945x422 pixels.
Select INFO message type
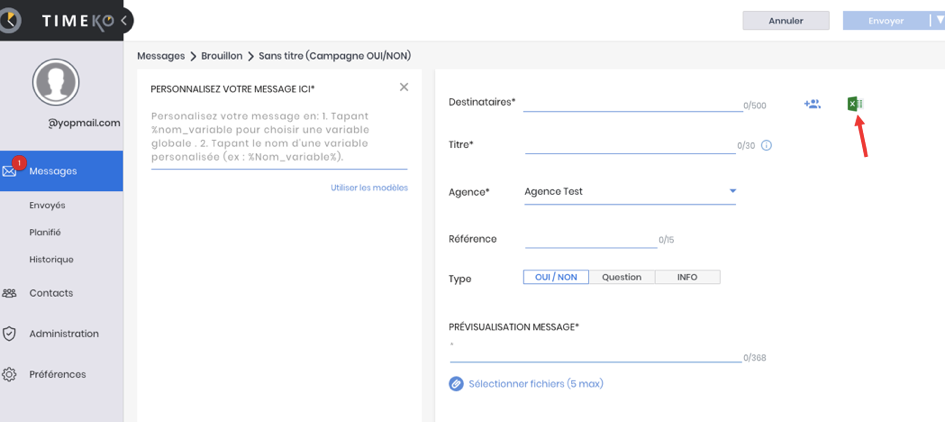(687, 277)
